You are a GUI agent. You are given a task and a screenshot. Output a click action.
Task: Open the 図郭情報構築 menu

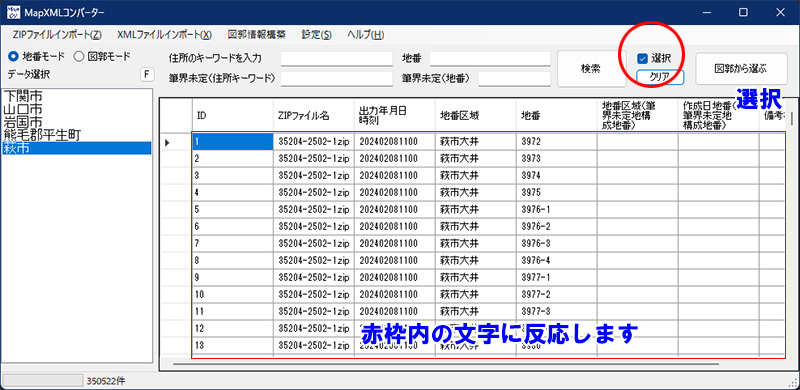[257, 35]
